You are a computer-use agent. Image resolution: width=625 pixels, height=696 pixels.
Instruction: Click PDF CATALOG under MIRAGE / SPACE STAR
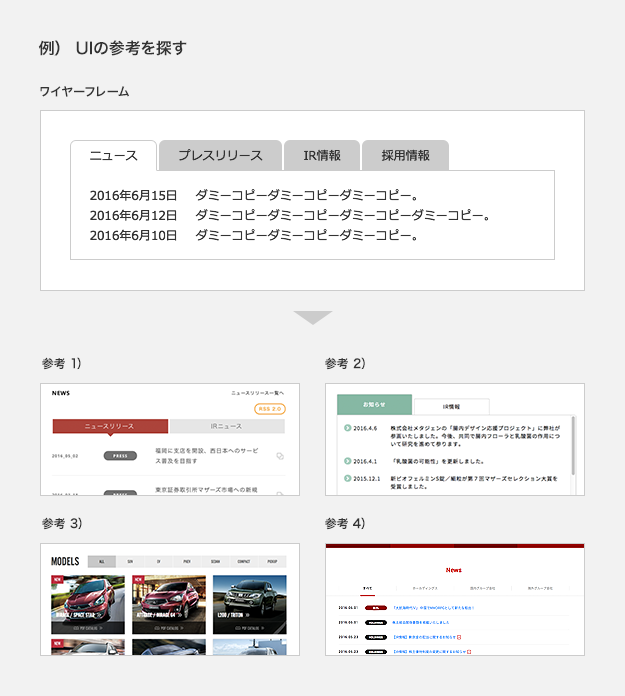click(x=88, y=628)
